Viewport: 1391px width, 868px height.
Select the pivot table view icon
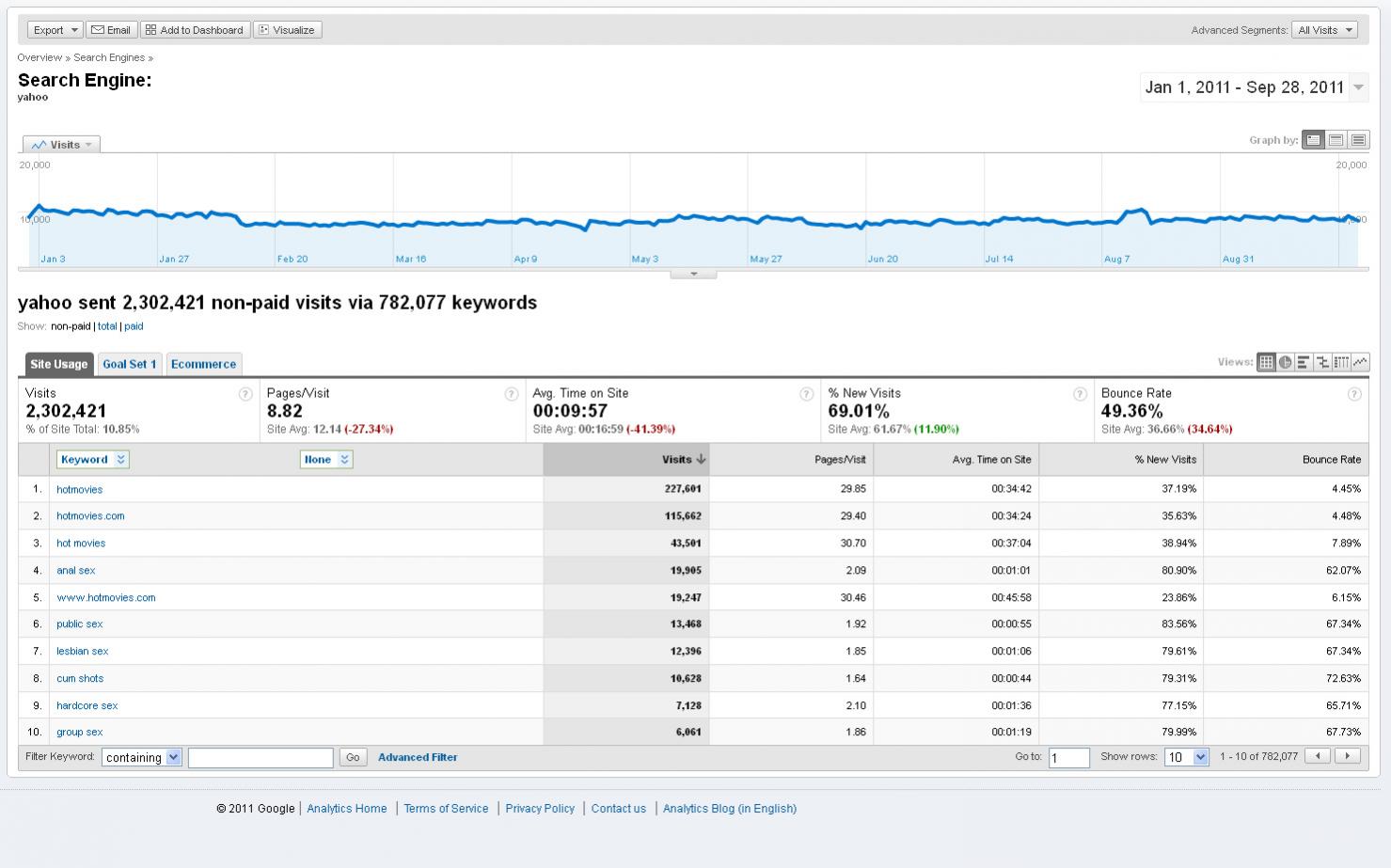(x=1341, y=362)
